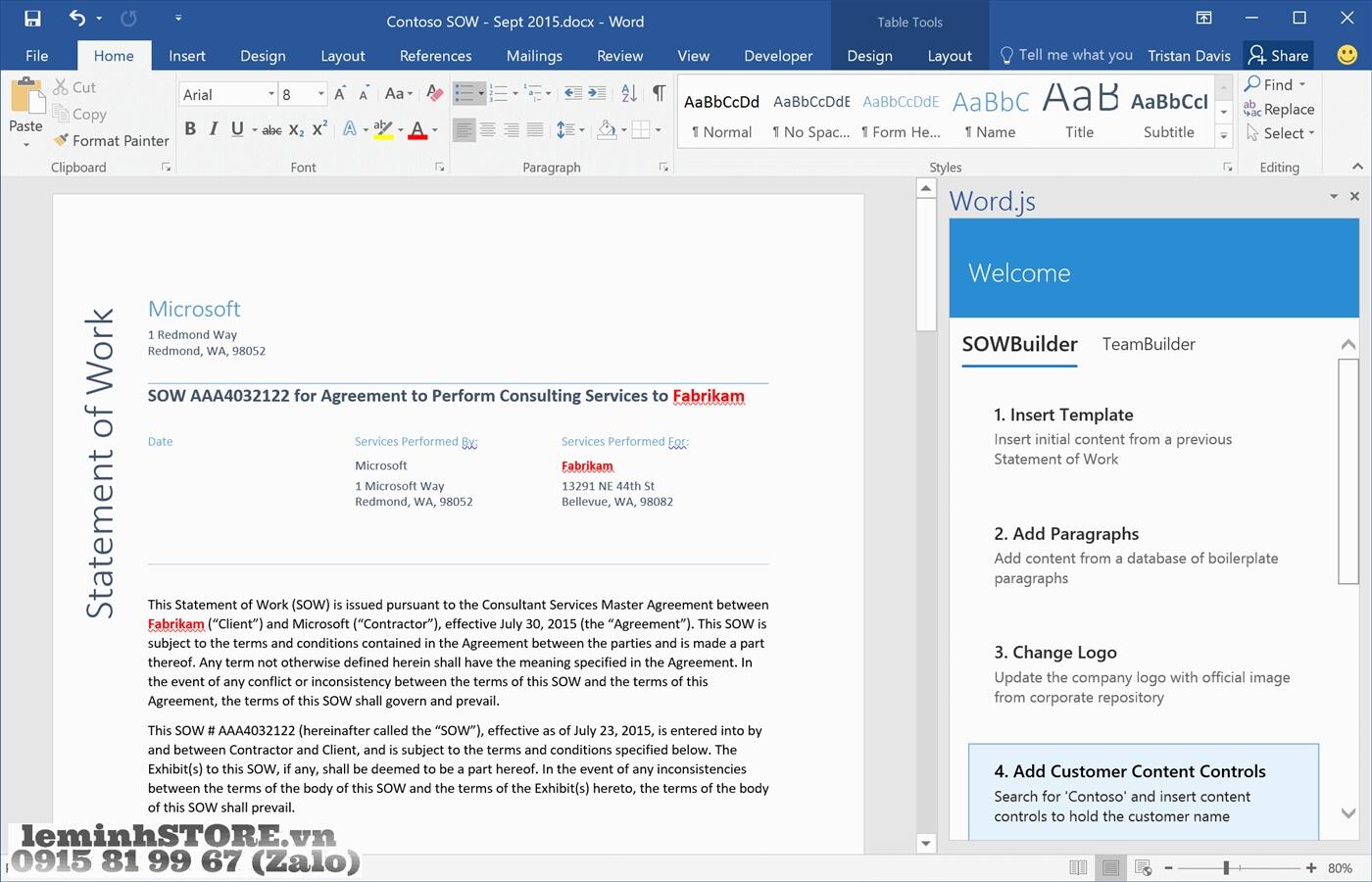
Task: Click the yellow text highlight color button
Action: [381, 129]
